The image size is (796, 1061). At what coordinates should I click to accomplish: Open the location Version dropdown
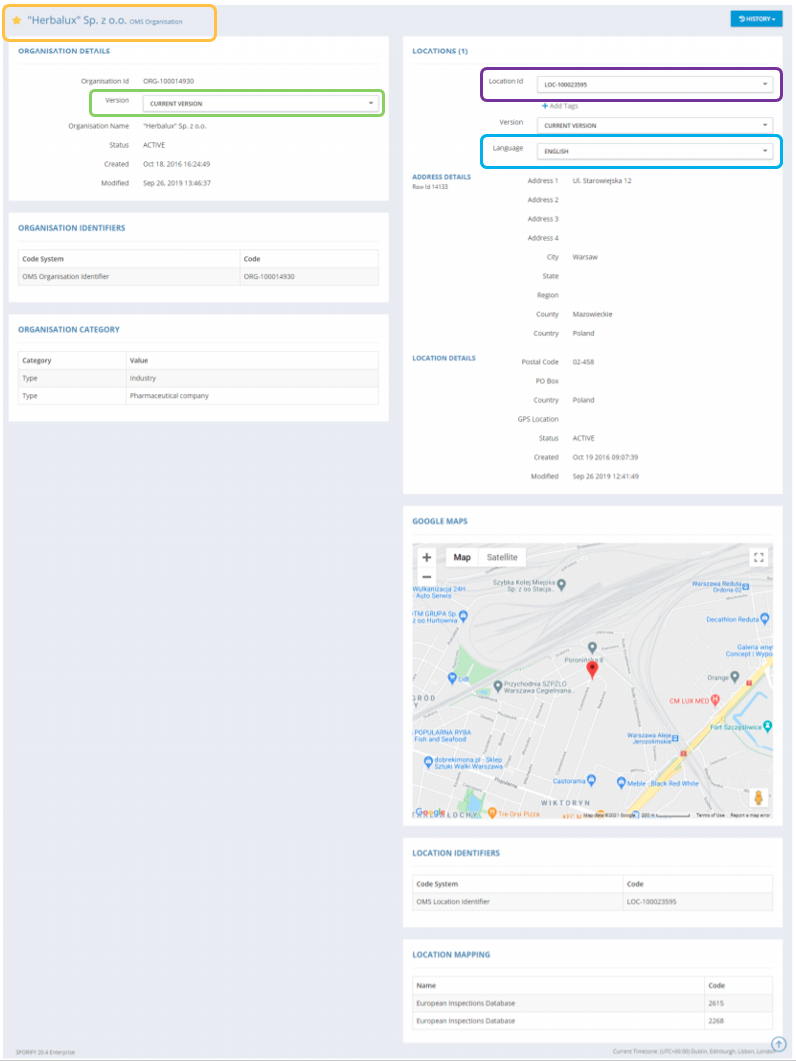point(654,125)
